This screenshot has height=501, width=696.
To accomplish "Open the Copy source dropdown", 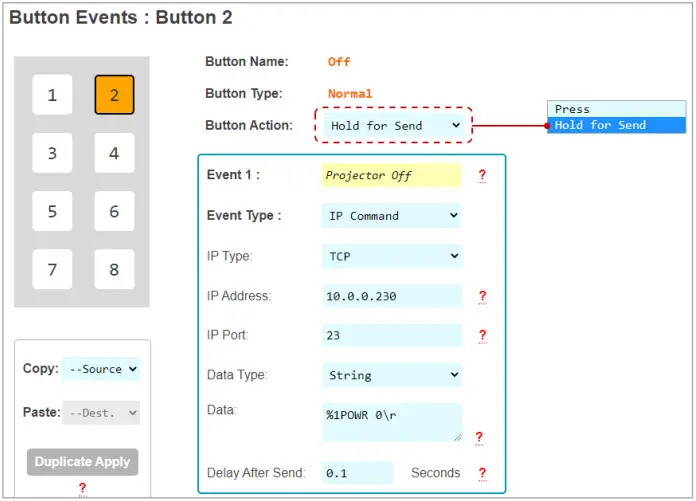I will [101, 369].
